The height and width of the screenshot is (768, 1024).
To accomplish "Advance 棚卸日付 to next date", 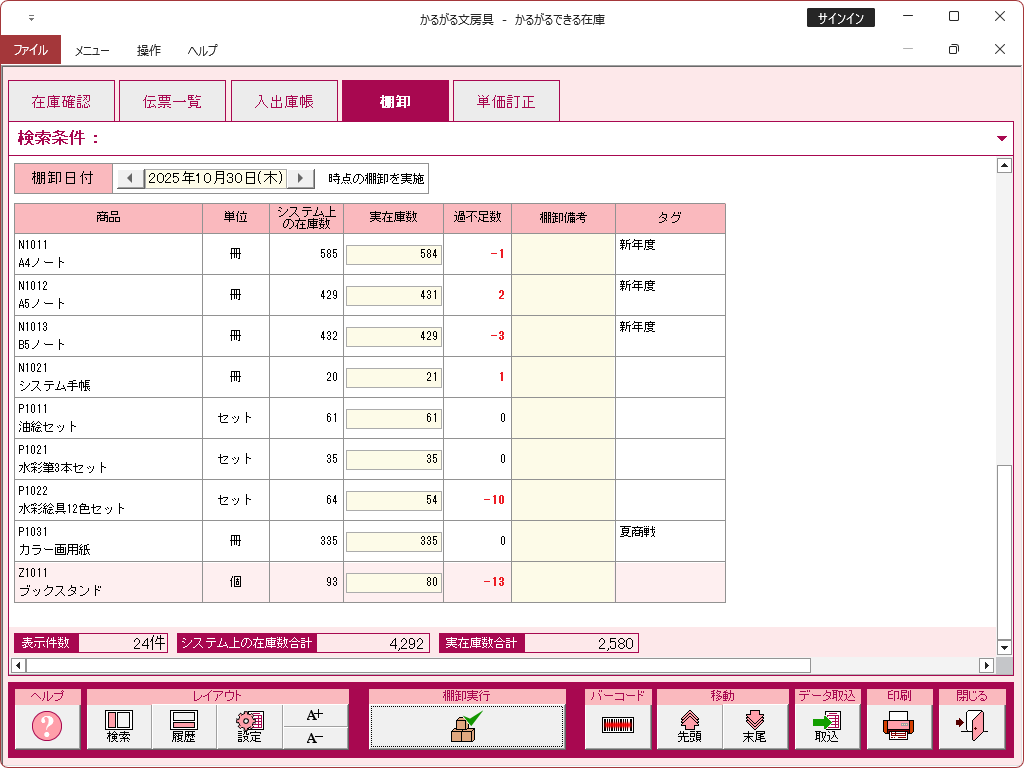I will [300, 178].
